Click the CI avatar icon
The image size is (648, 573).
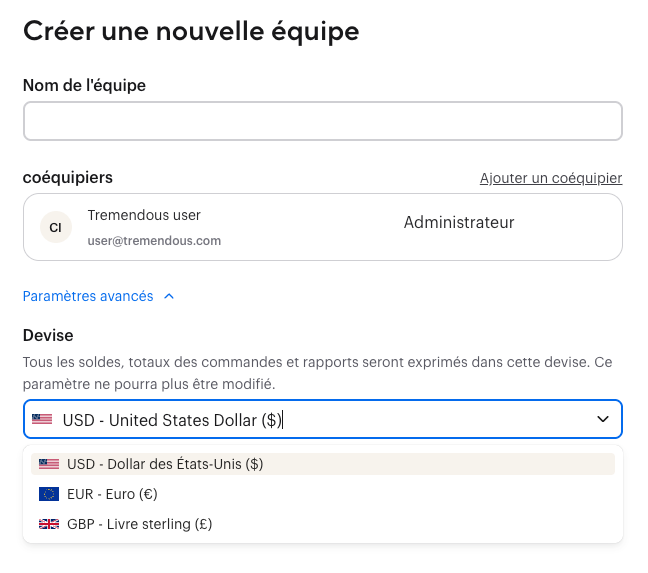55,228
